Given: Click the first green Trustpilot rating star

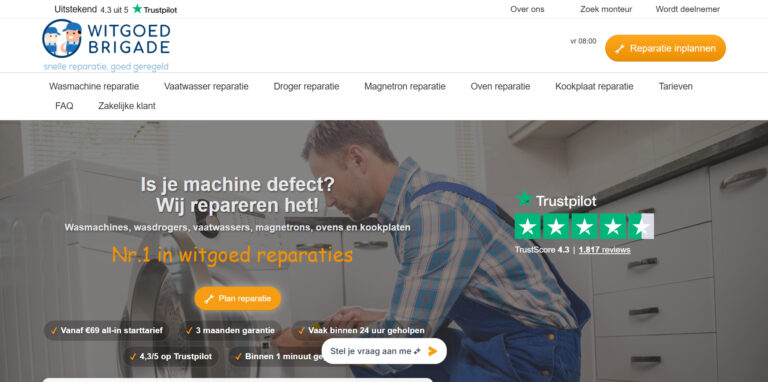Looking at the screenshot, I should [x=528, y=226].
